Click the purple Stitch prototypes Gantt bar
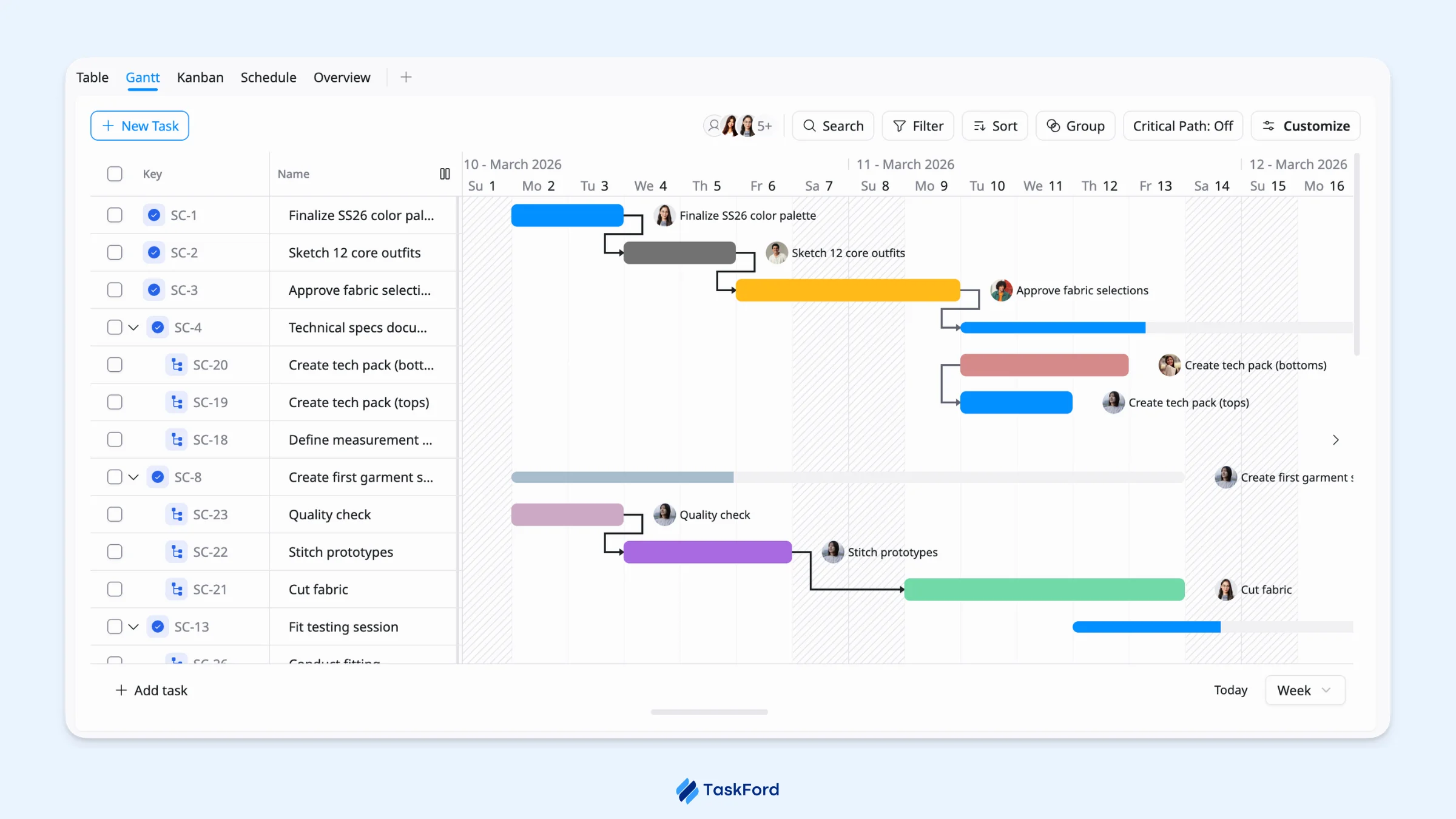 (x=707, y=552)
